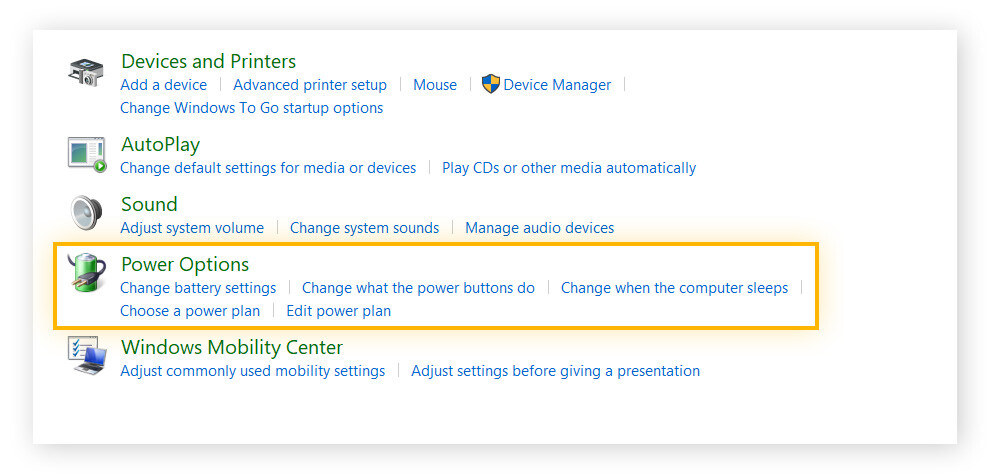Click the AutoPlay icon

coord(86,154)
